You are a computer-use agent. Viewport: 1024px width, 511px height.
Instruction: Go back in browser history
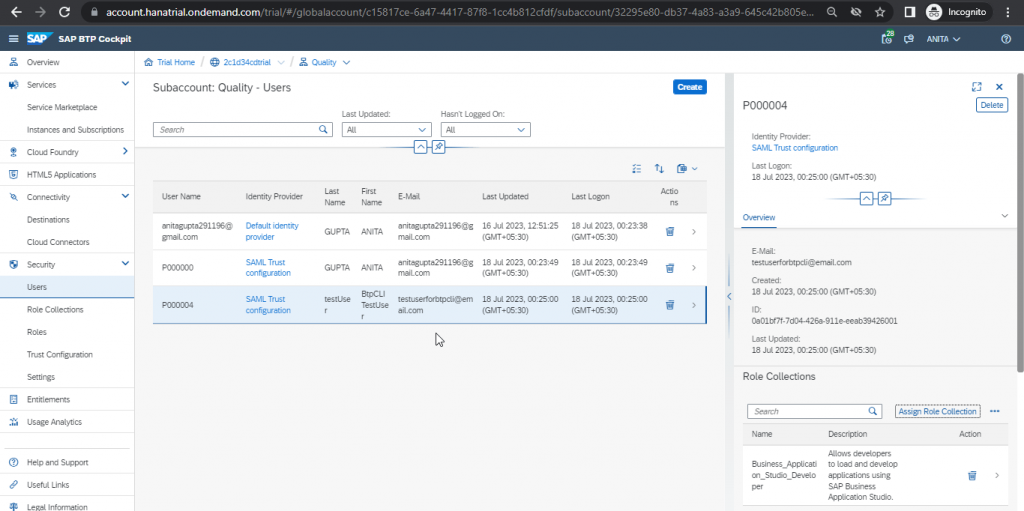click(x=16, y=12)
